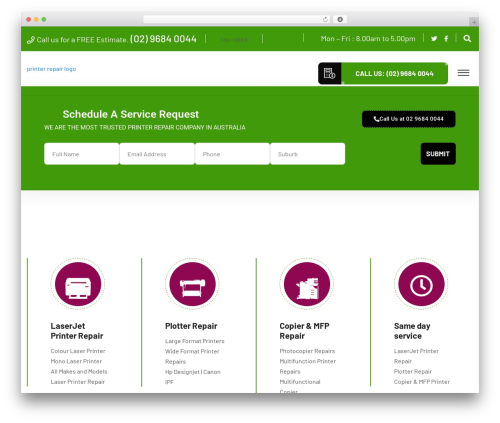
Task: Click 'Mono Laser Printer' text
Action: click(76, 361)
